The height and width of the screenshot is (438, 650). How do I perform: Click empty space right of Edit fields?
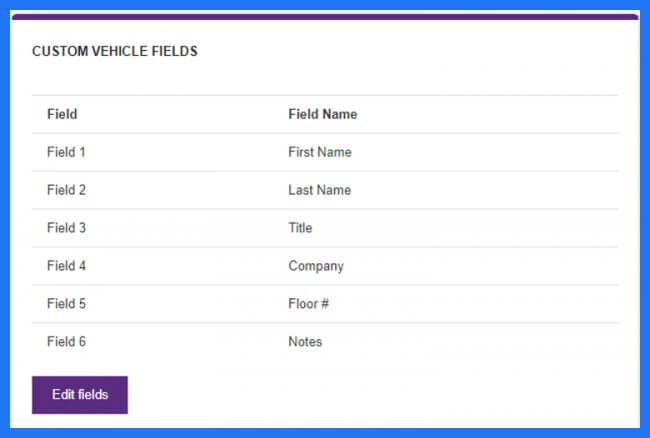tap(373, 394)
